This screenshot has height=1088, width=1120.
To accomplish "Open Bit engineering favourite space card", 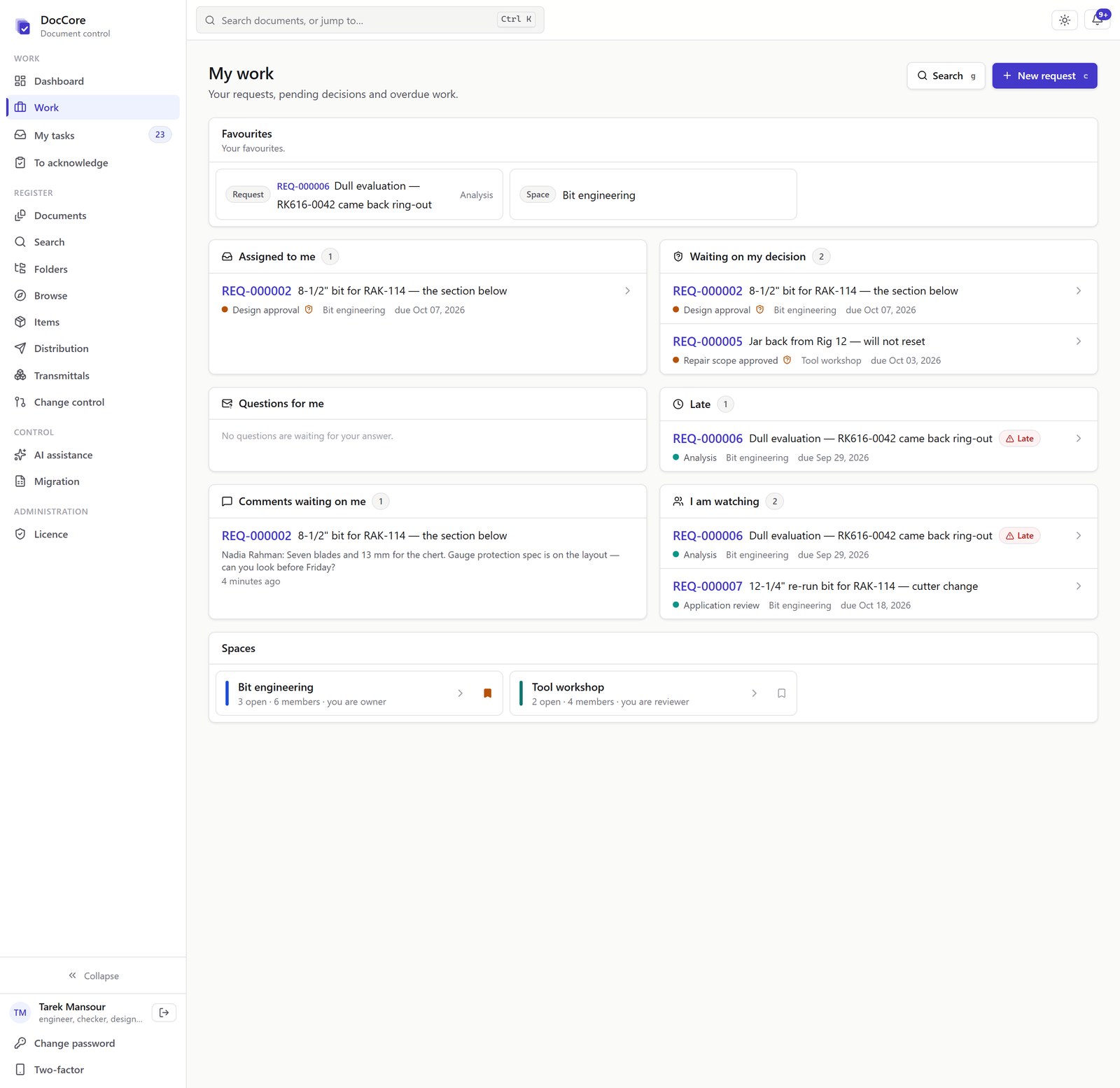I will pos(653,195).
